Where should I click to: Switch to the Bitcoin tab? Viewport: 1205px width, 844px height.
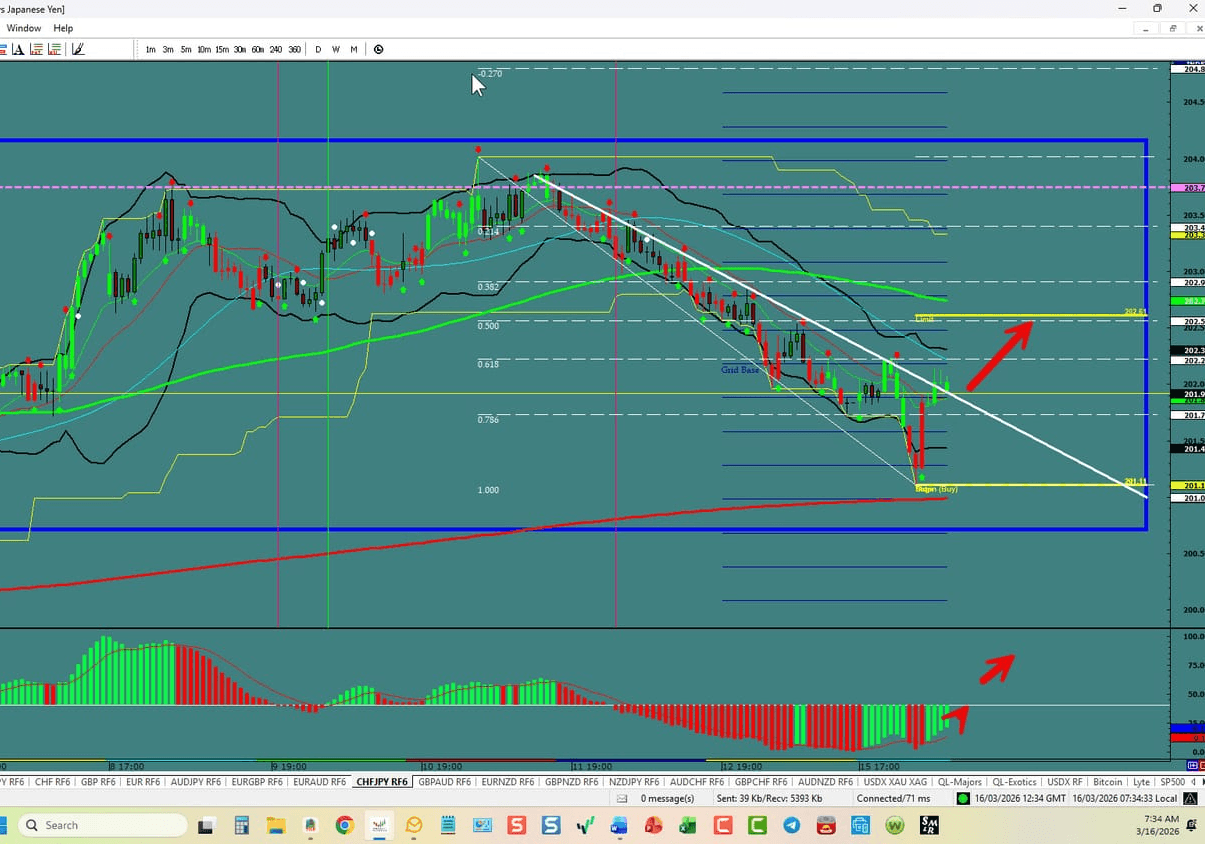[1107, 781]
